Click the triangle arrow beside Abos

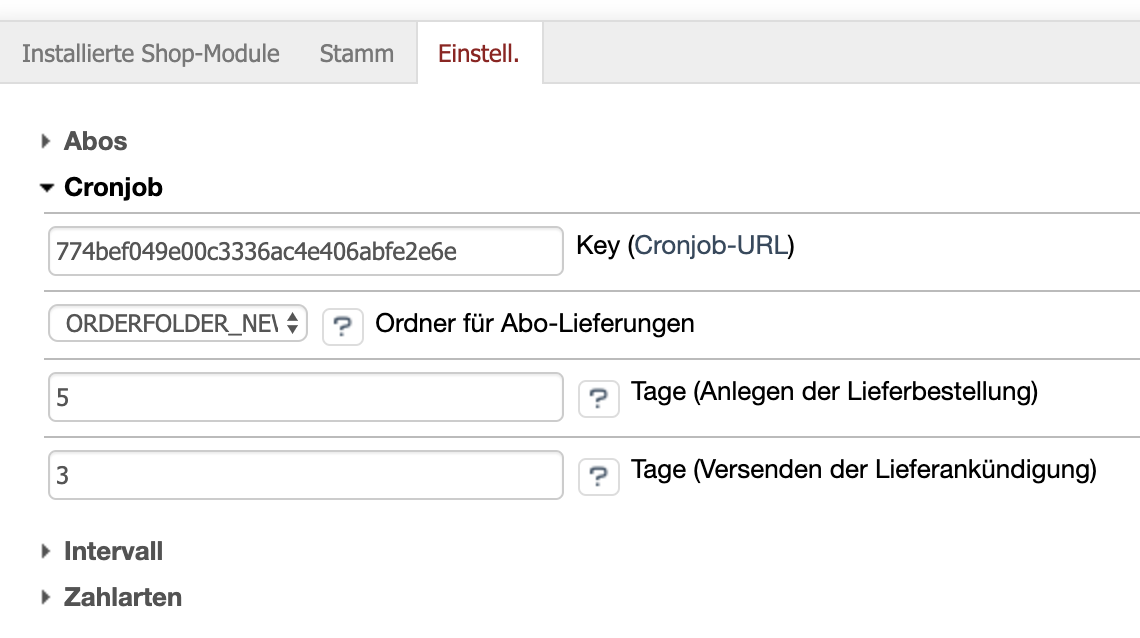(x=46, y=142)
